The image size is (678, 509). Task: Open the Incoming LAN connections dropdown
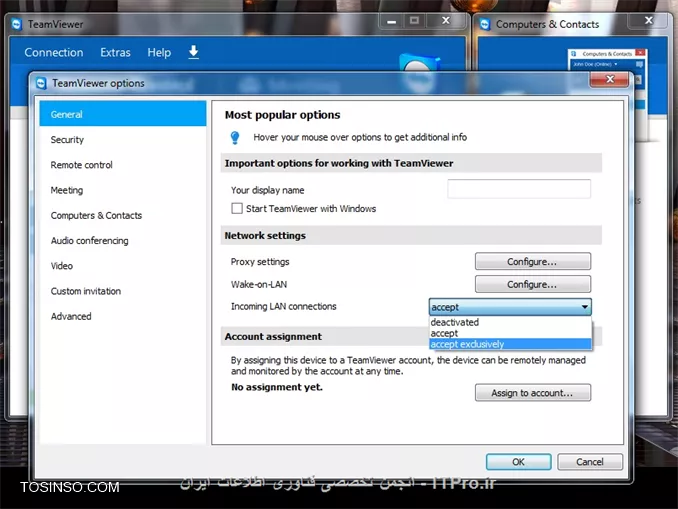510,307
